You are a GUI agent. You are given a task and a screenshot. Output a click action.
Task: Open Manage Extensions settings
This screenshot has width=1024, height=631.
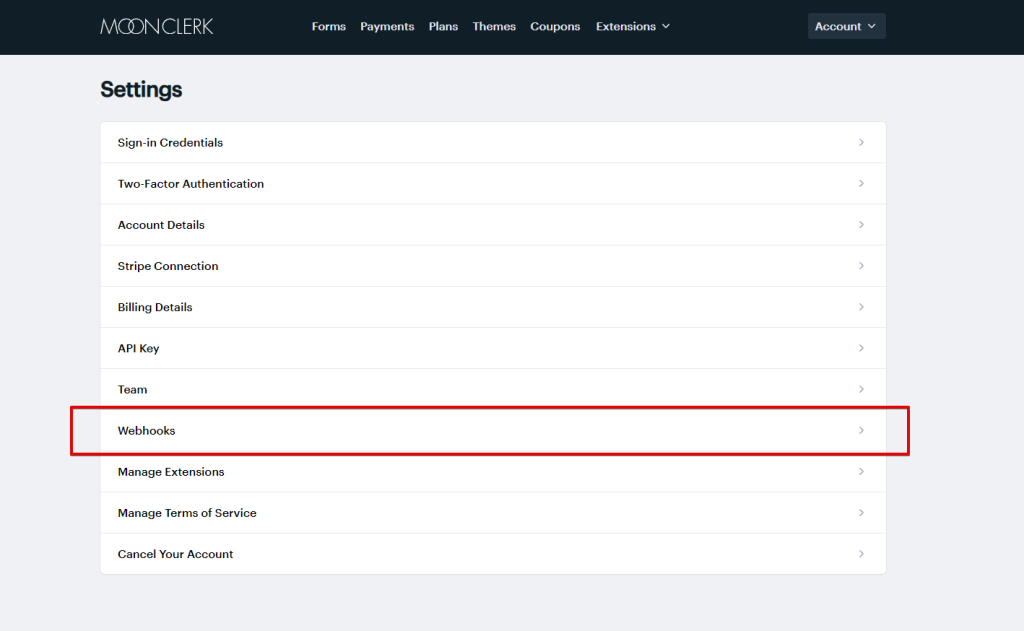pyautogui.click(x=171, y=472)
